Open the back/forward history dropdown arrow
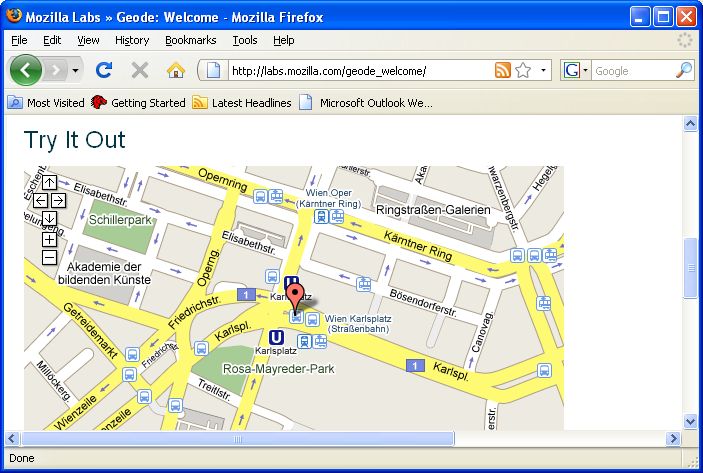 click(75, 70)
